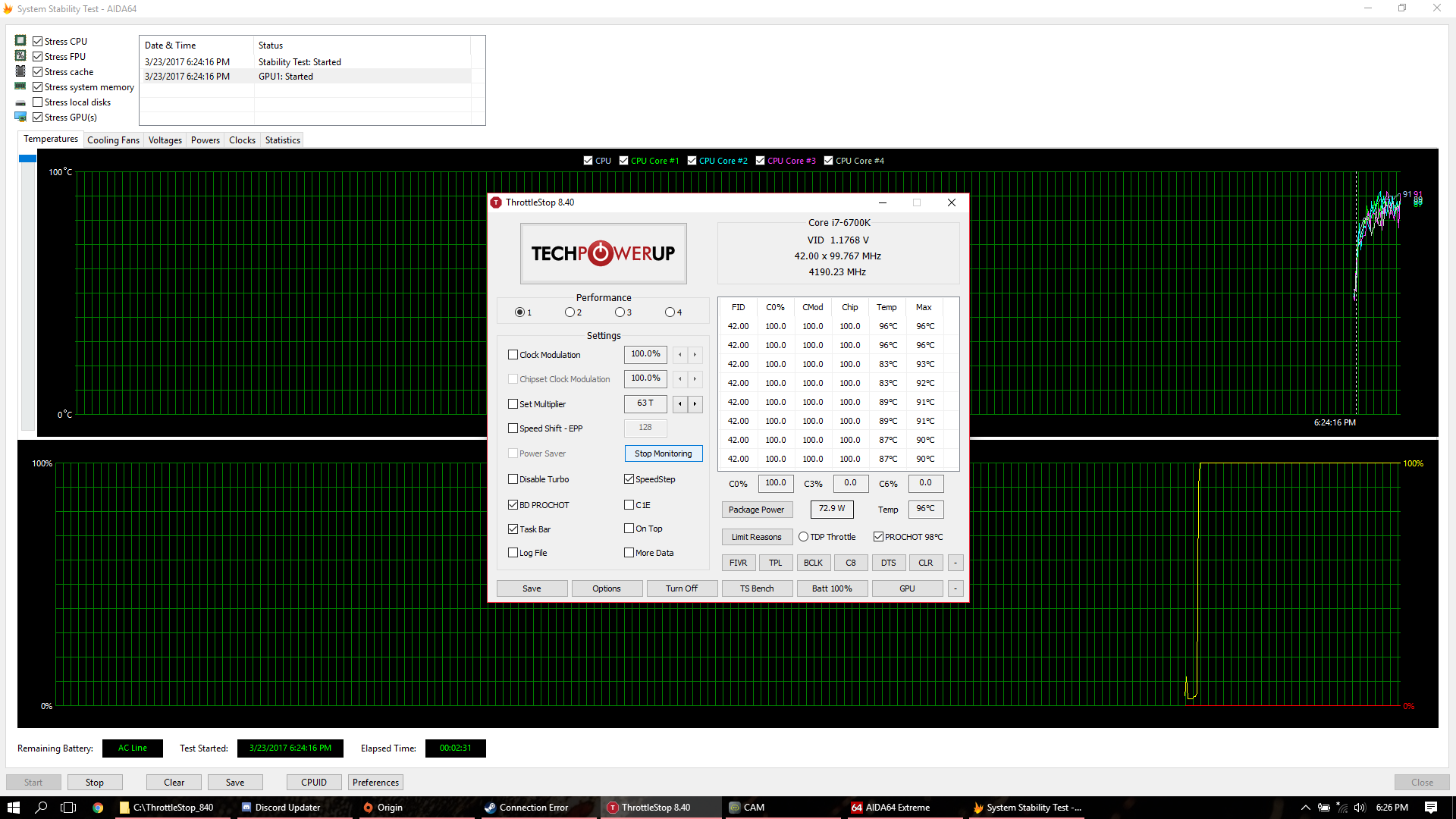This screenshot has height=819, width=1456.
Task: Click the minus button beside CLR
Action: coord(955,563)
